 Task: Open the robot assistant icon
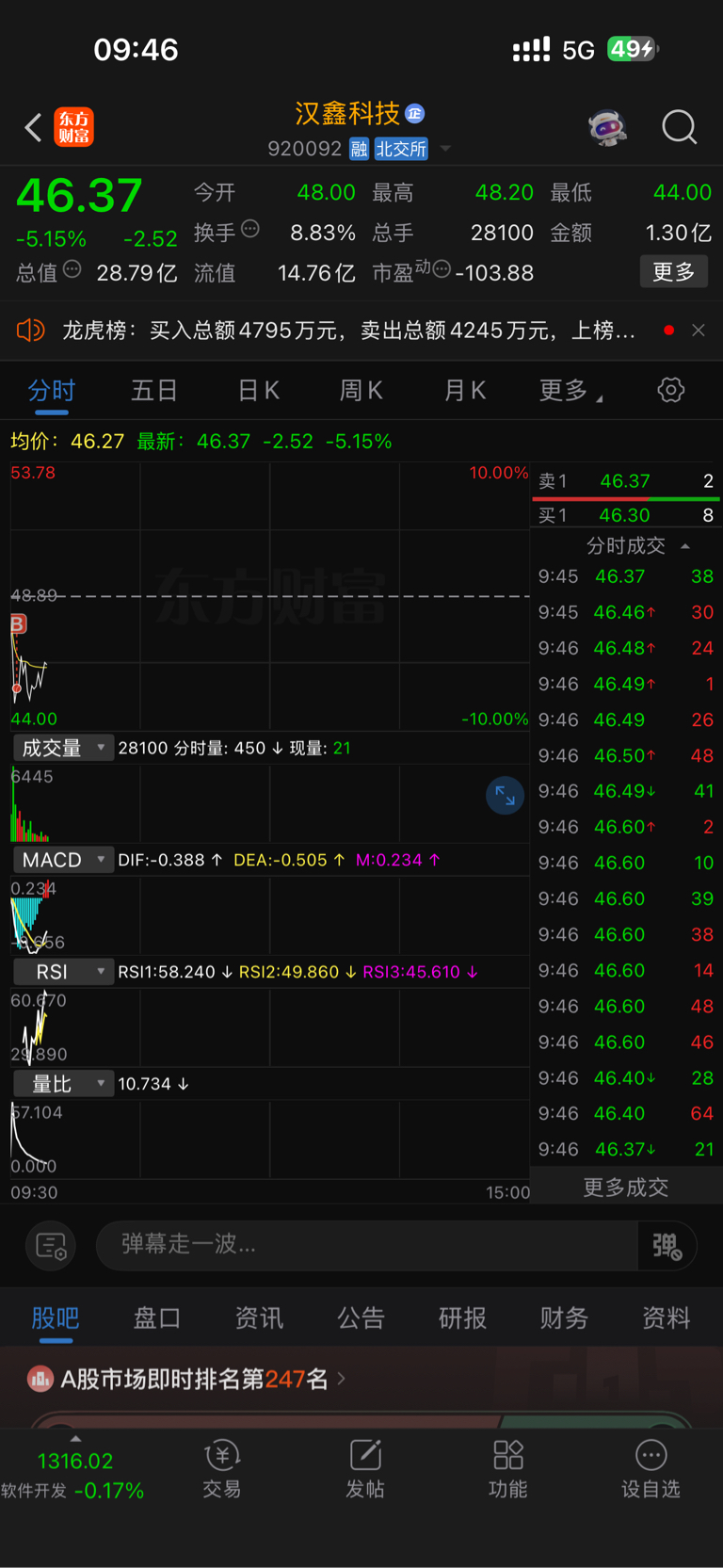[x=608, y=127]
